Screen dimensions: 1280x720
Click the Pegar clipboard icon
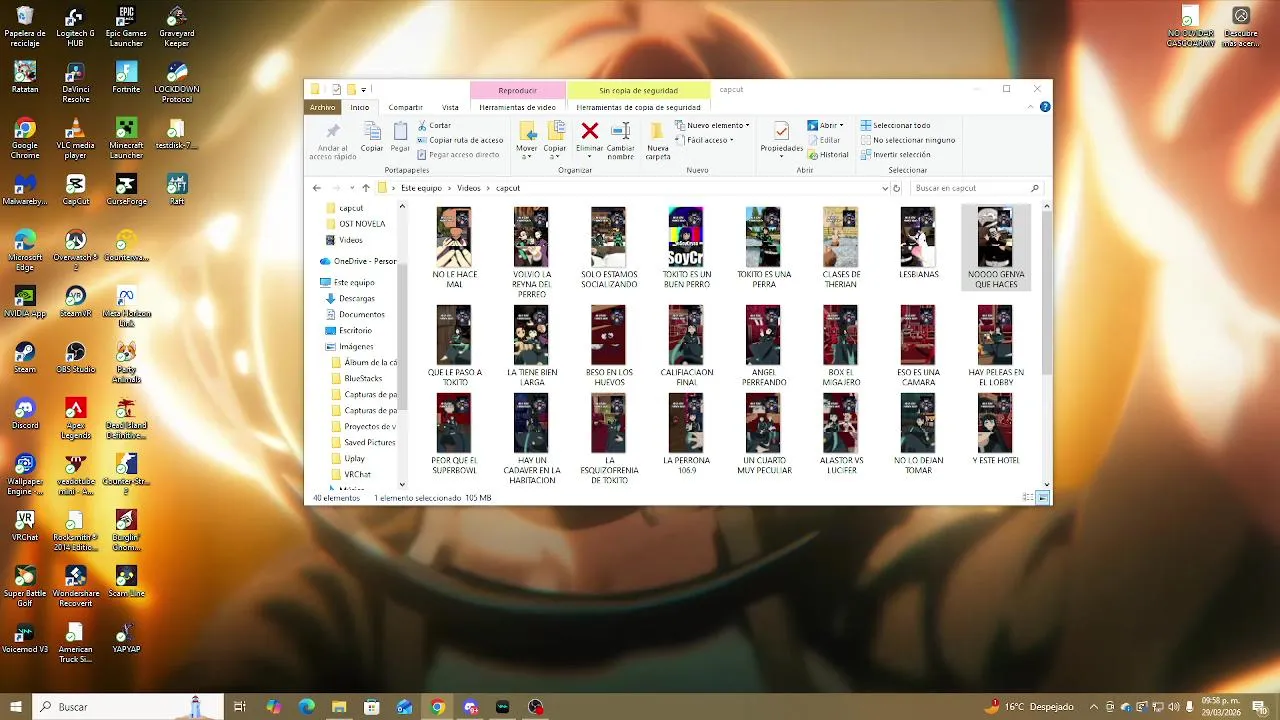pyautogui.click(x=400, y=131)
